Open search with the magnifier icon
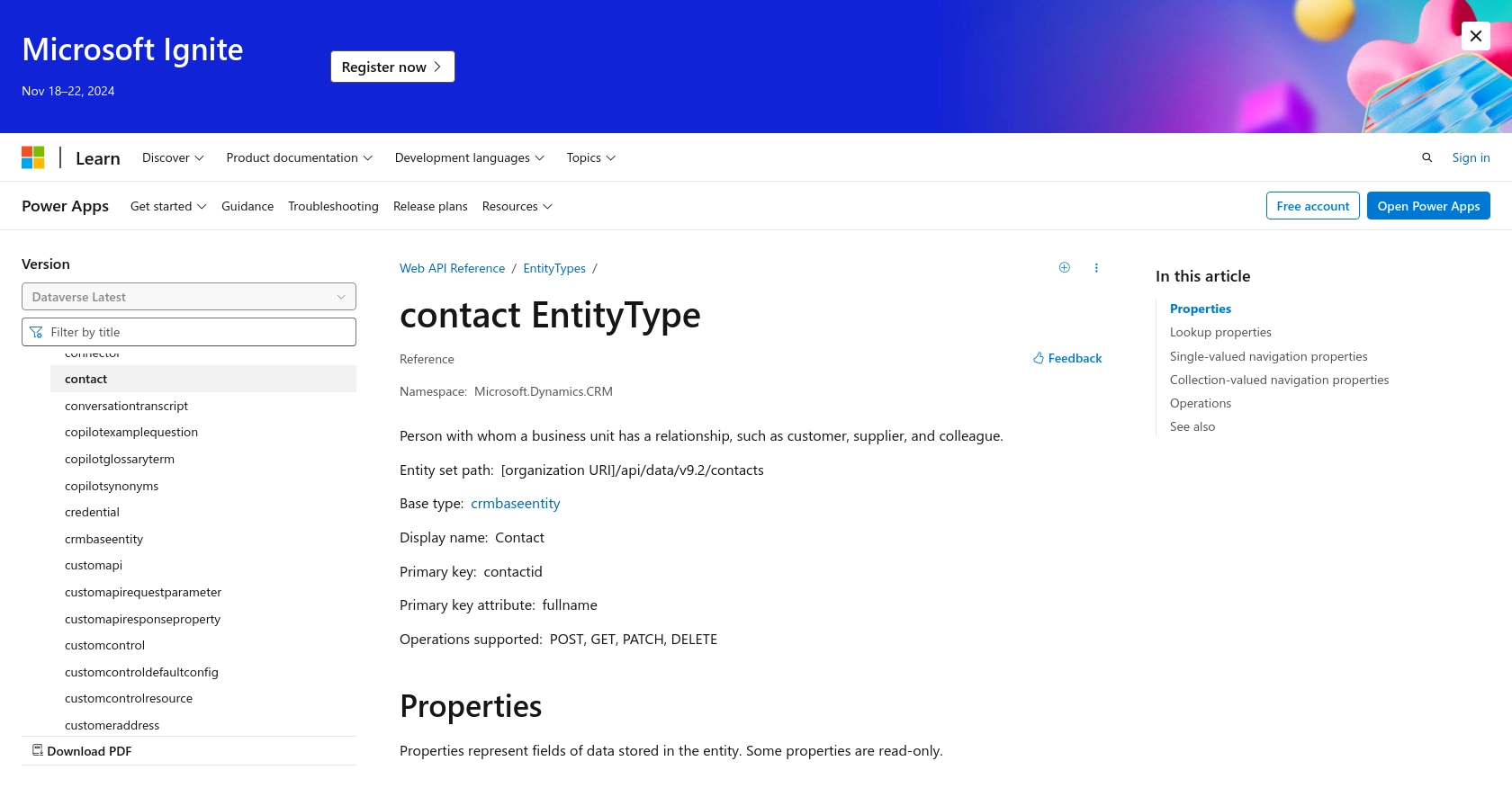The width and height of the screenshot is (1512, 788). click(1426, 157)
